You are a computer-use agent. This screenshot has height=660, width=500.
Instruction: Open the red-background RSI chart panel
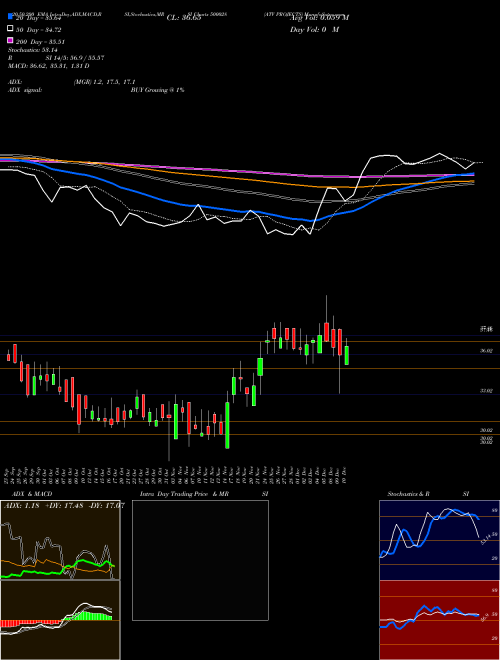click(439, 620)
